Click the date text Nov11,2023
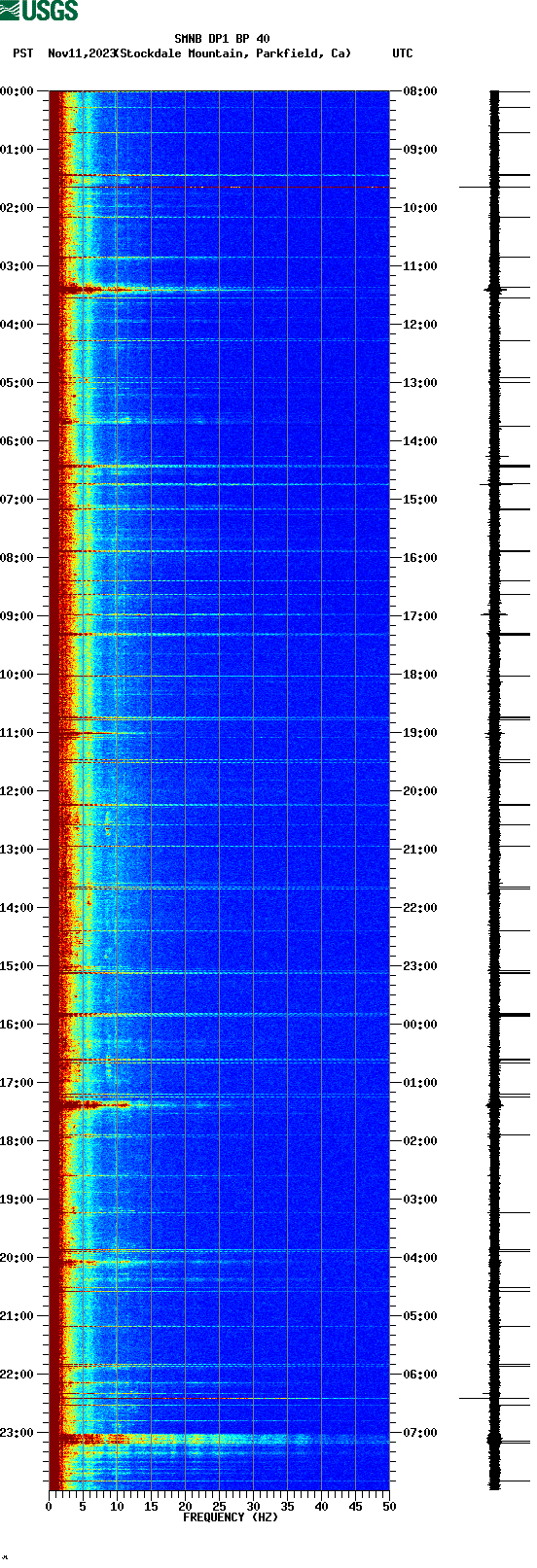This screenshot has width=537, height=1568. pos(80,53)
